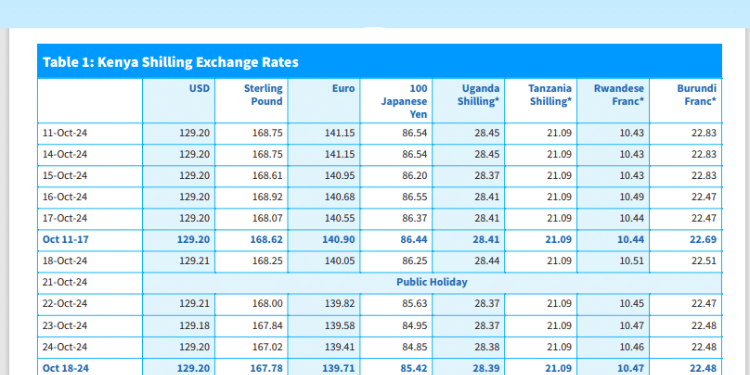Click the Japanese Yen average 85.42
The image size is (750, 375).
click(x=414, y=368)
